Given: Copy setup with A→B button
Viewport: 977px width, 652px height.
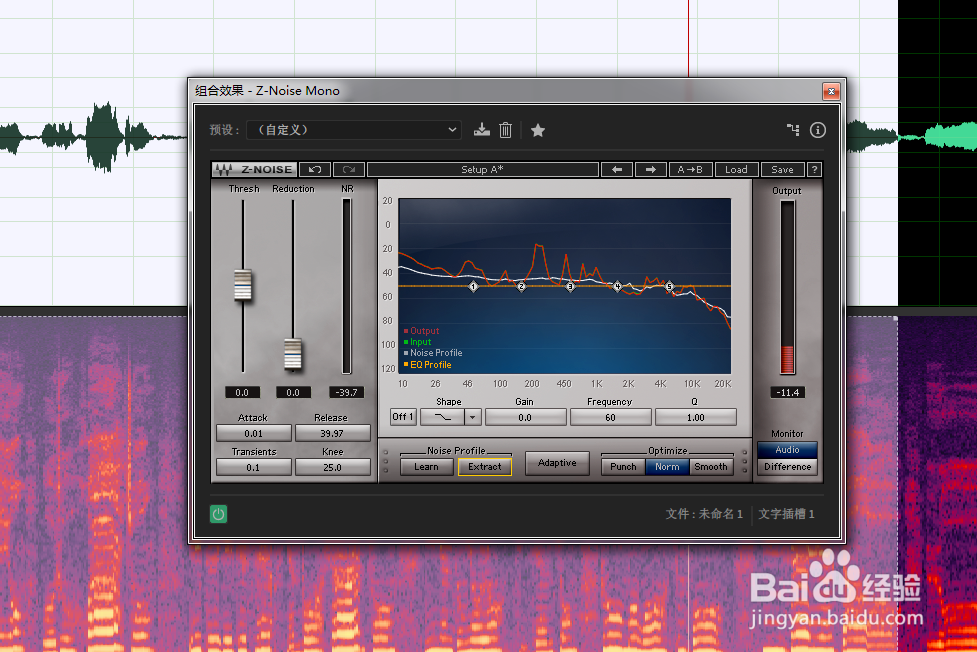Looking at the screenshot, I should pyautogui.click(x=690, y=170).
